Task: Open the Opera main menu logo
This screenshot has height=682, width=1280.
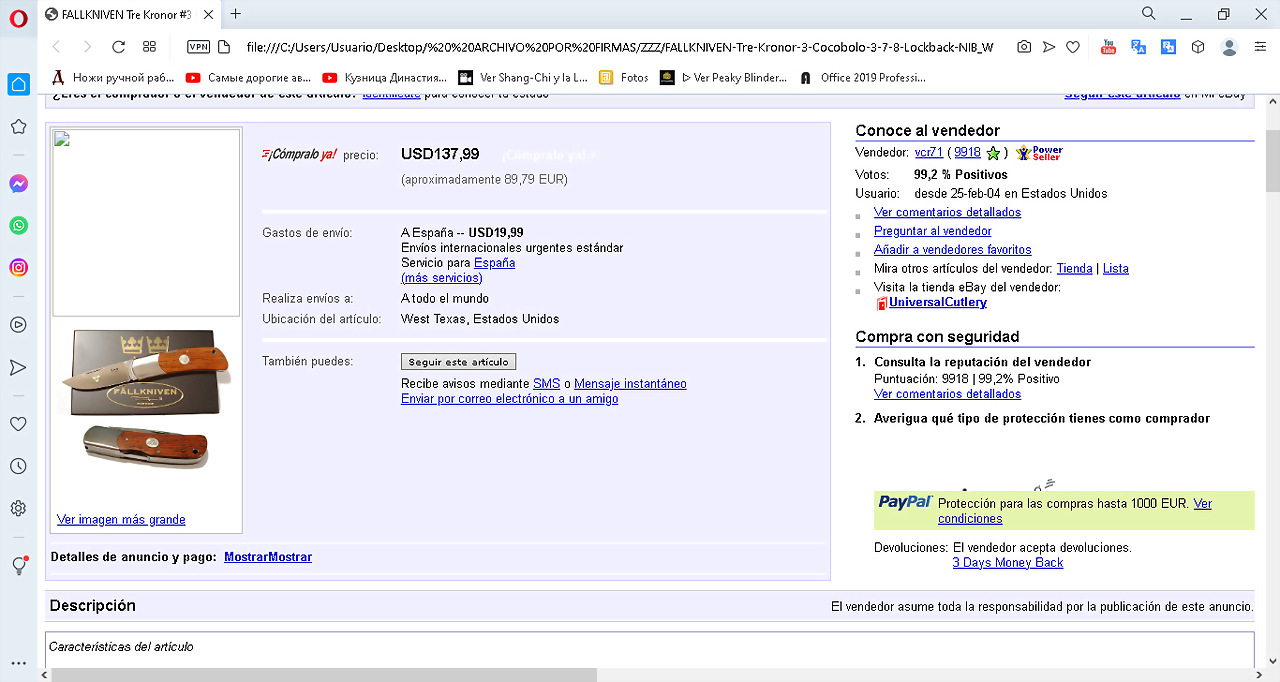Action: coord(18,17)
